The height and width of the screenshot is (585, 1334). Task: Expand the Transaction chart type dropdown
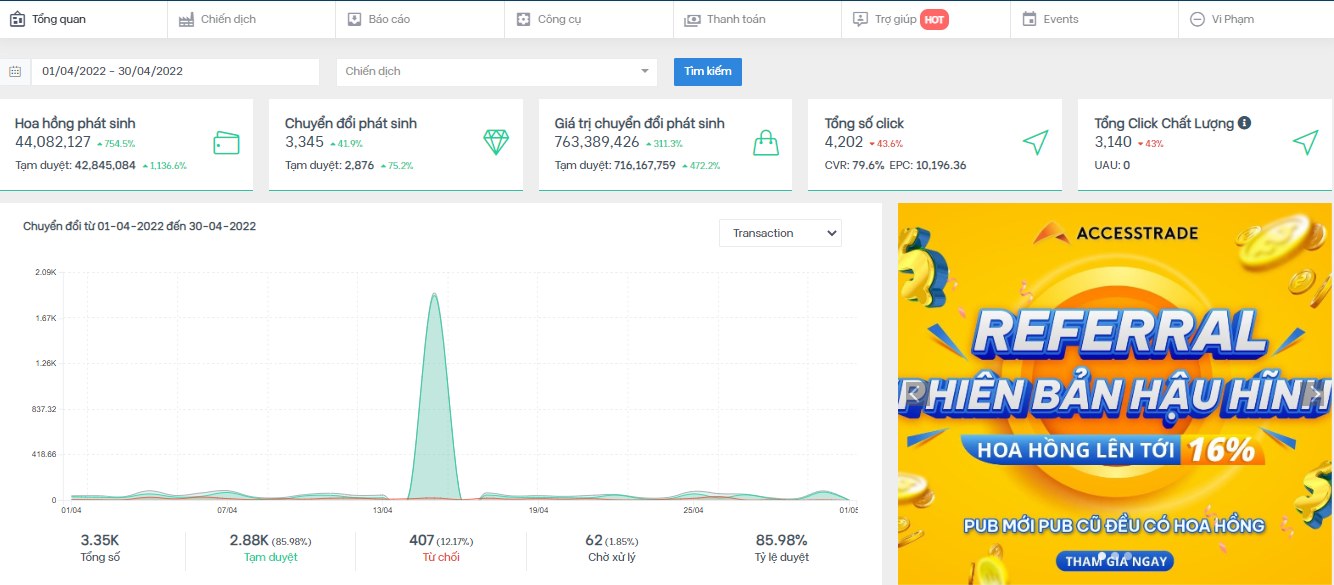780,233
